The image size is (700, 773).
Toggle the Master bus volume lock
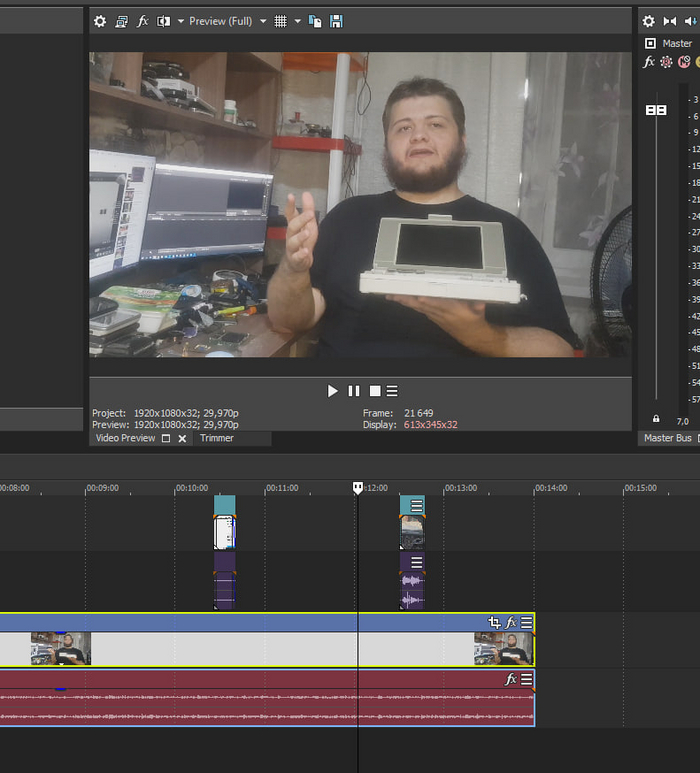point(656,420)
